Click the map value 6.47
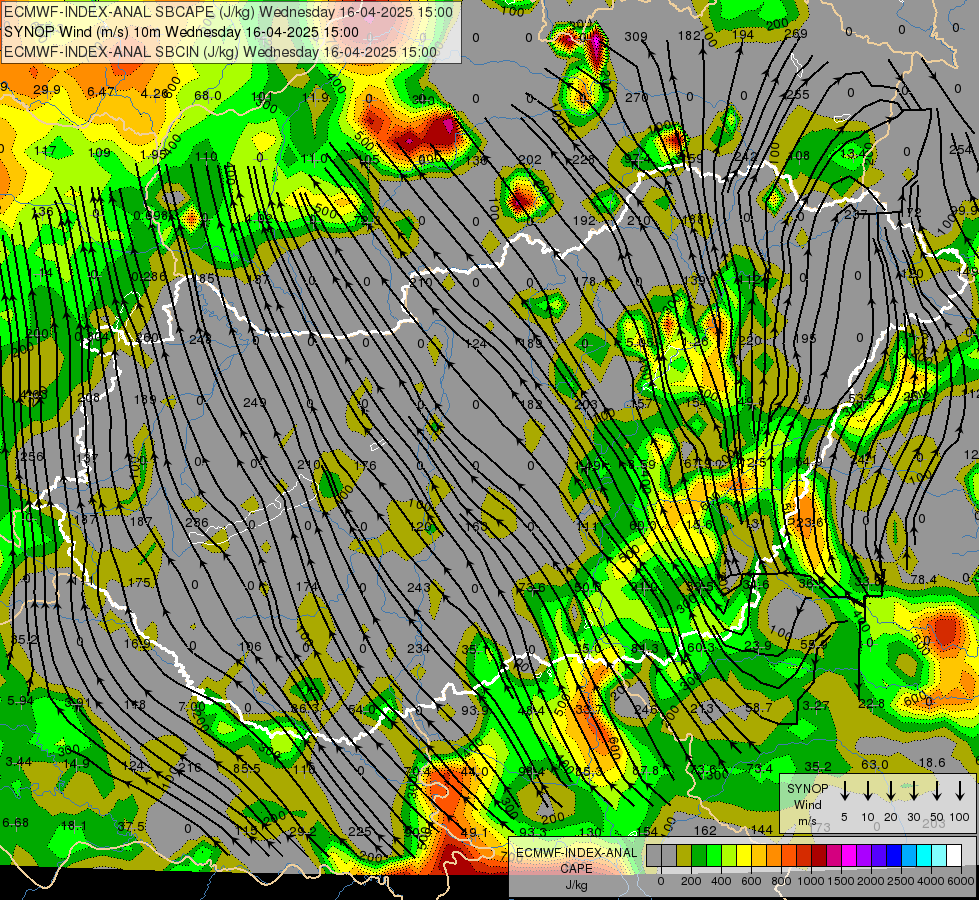The width and height of the screenshot is (979, 900). click(101, 91)
